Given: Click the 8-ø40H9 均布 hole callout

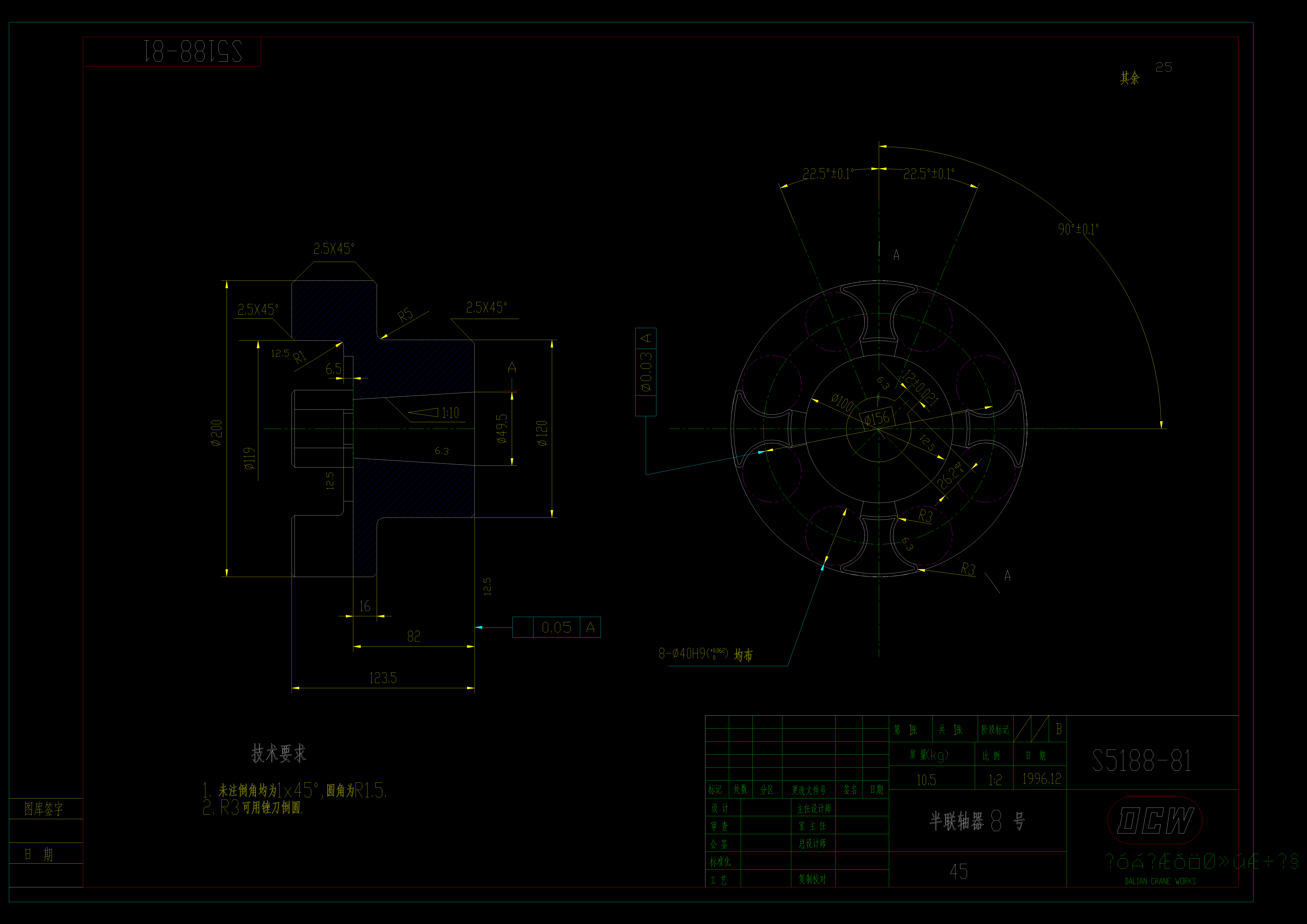Looking at the screenshot, I should 706,654.
